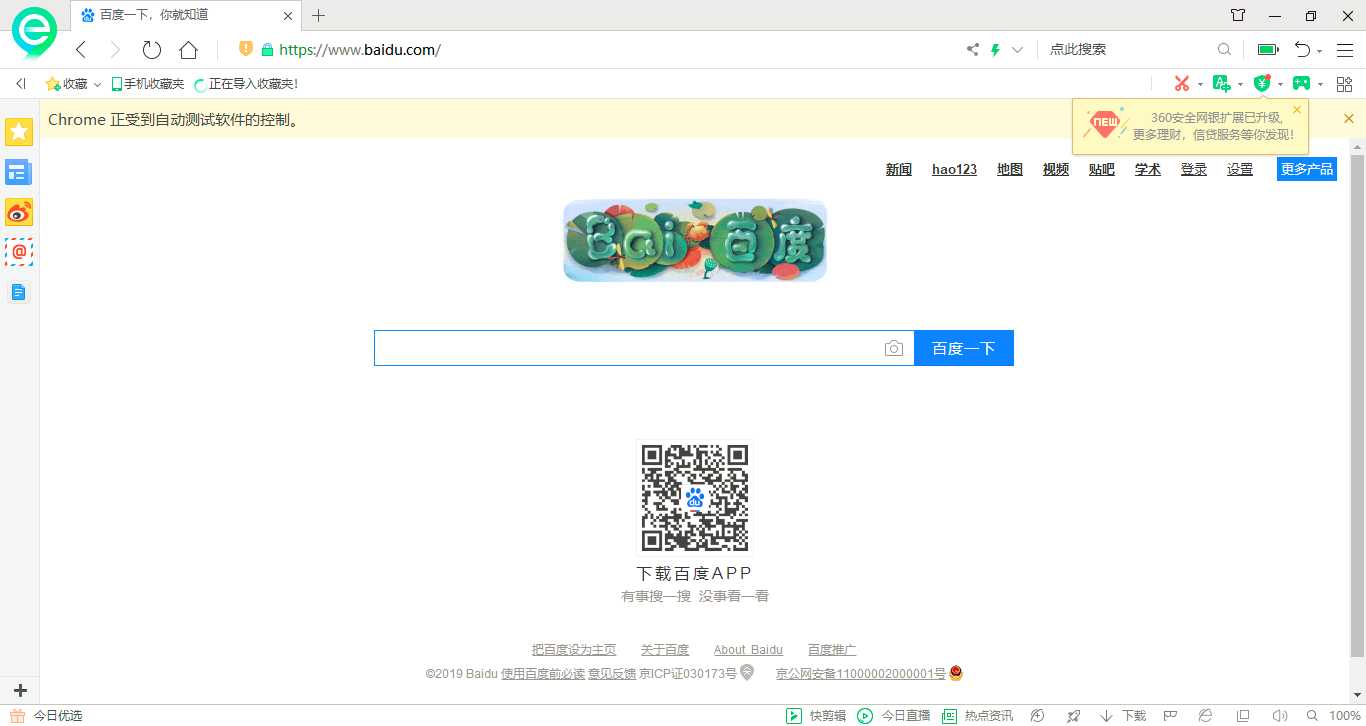
Task: Open the yen shield dropdown arrow
Action: coord(1280,85)
